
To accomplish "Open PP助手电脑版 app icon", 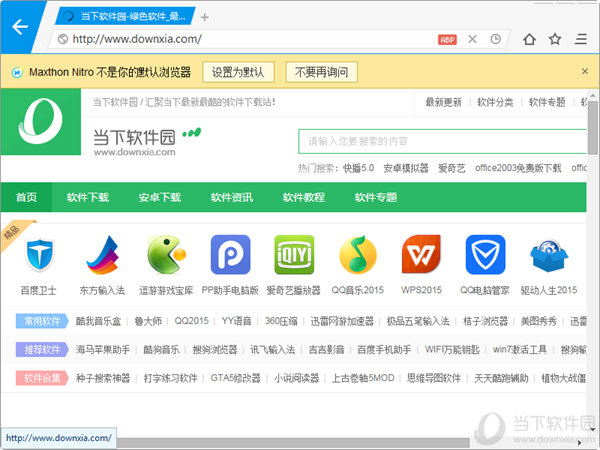I will click(x=230, y=255).
